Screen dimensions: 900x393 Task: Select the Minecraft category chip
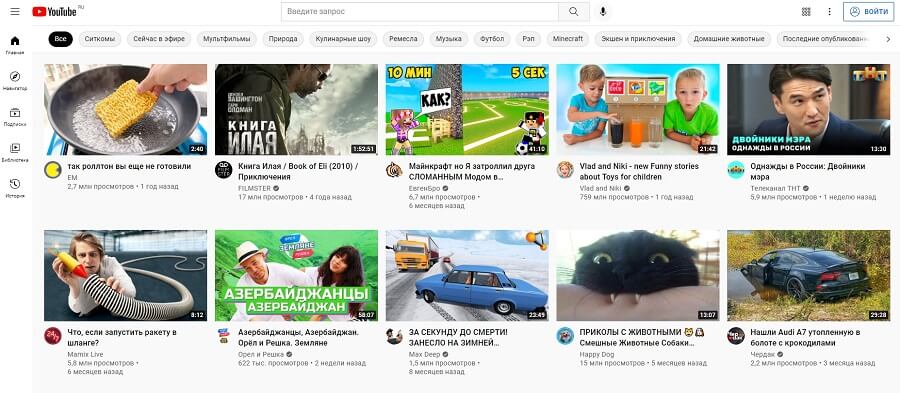pos(568,39)
